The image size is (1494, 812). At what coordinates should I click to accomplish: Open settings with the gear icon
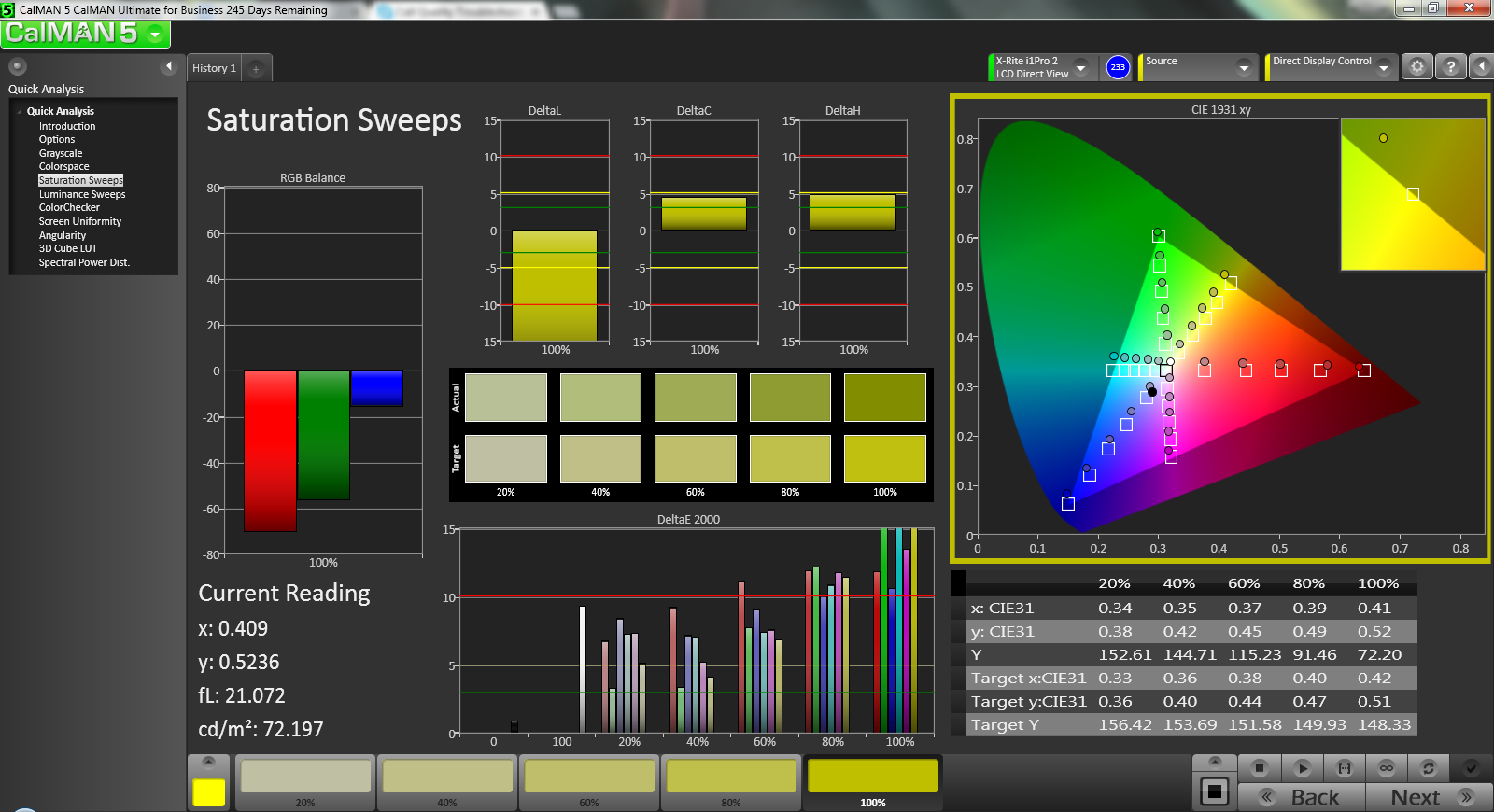[x=1417, y=67]
